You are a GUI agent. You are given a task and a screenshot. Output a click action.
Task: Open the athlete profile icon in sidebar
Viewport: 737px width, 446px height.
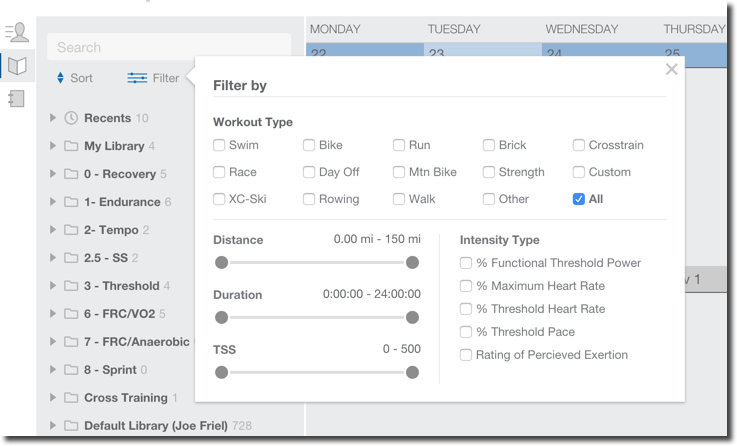pos(17,32)
